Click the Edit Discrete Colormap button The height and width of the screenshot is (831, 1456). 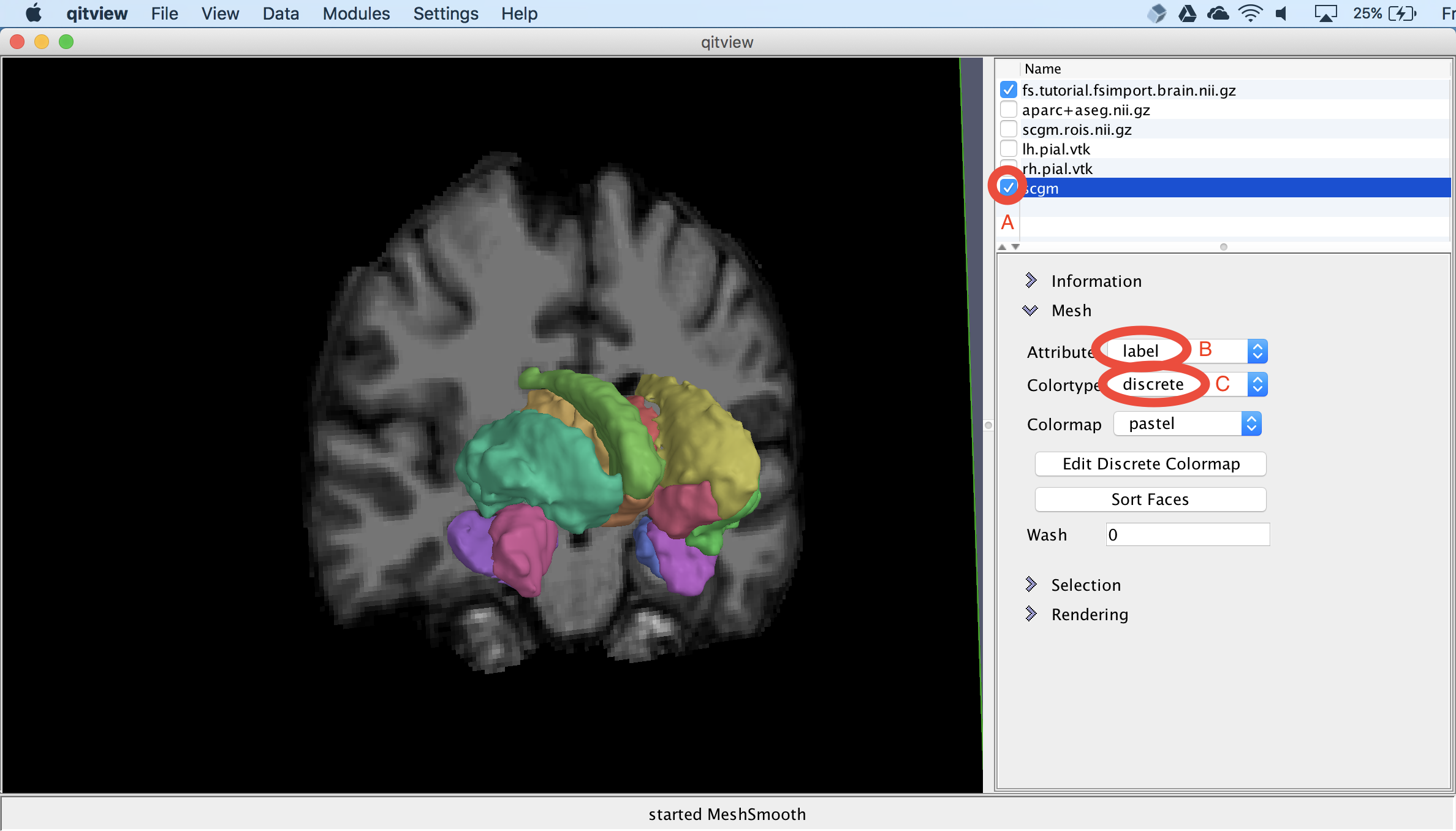[x=1150, y=464]
